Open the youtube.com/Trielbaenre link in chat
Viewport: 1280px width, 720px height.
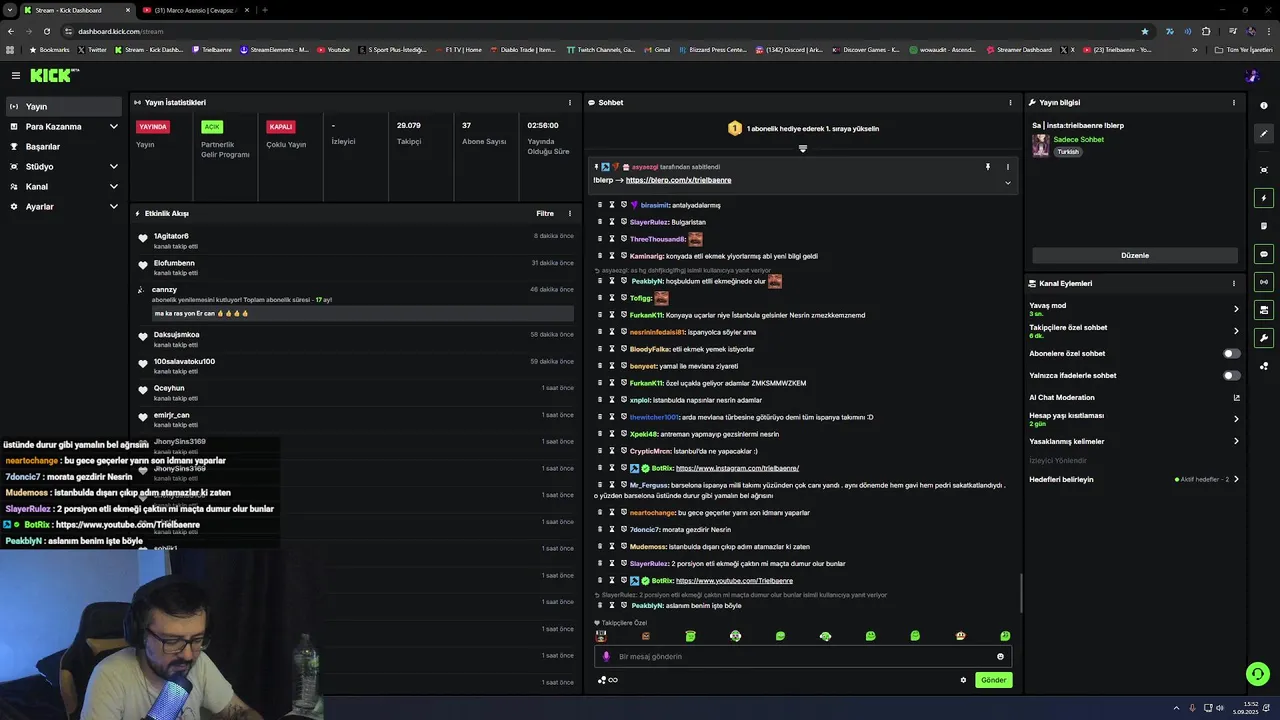[x=734, y=580]
